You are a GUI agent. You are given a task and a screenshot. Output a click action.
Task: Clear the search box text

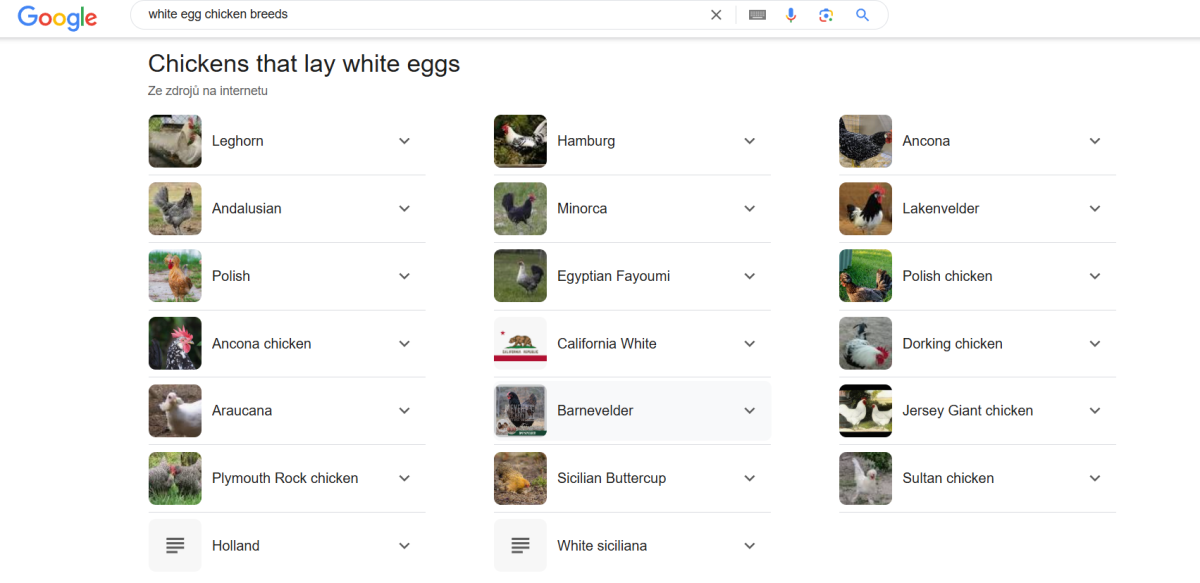coord(716,15)
